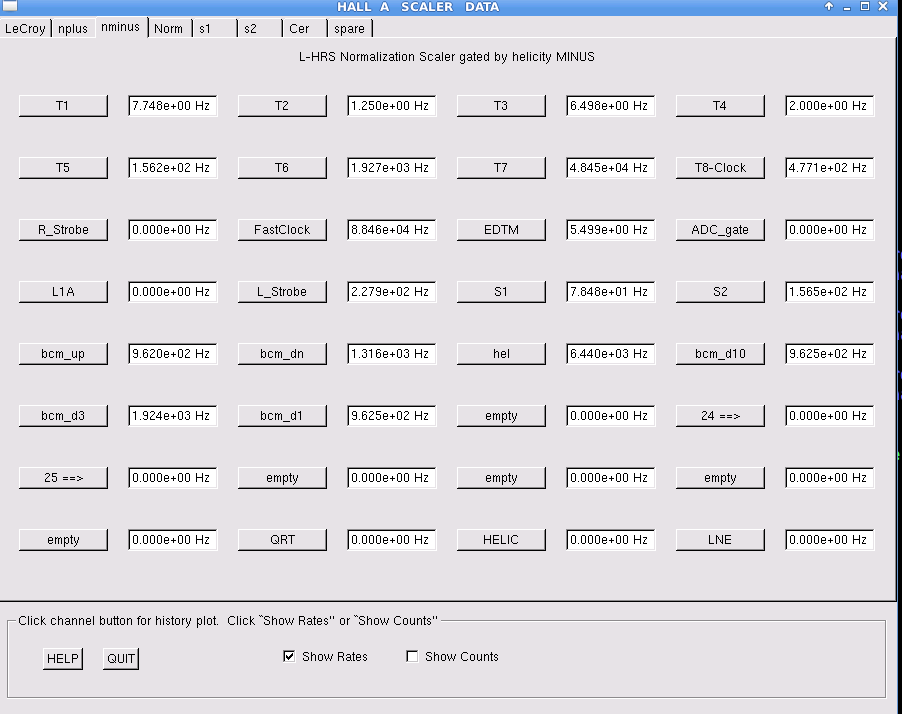Click the HELIC channel button
The width and height of the screenshot is (902, 714).
501,541
